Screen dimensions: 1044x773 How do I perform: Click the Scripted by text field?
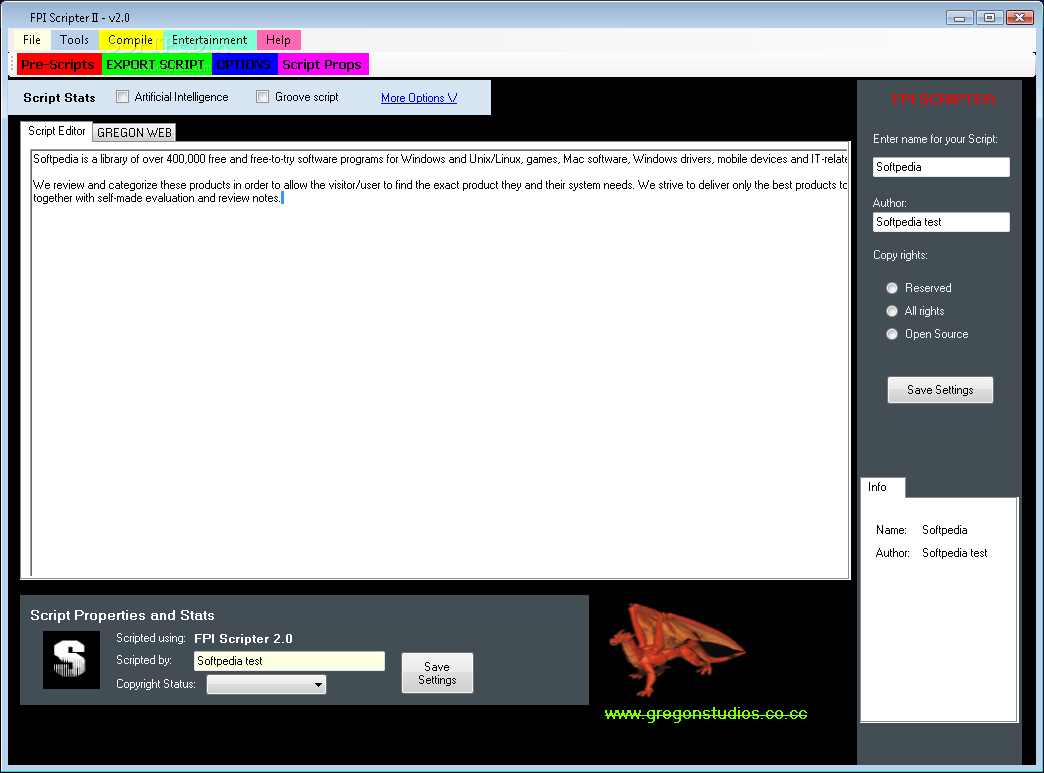(x=290, y=661)
